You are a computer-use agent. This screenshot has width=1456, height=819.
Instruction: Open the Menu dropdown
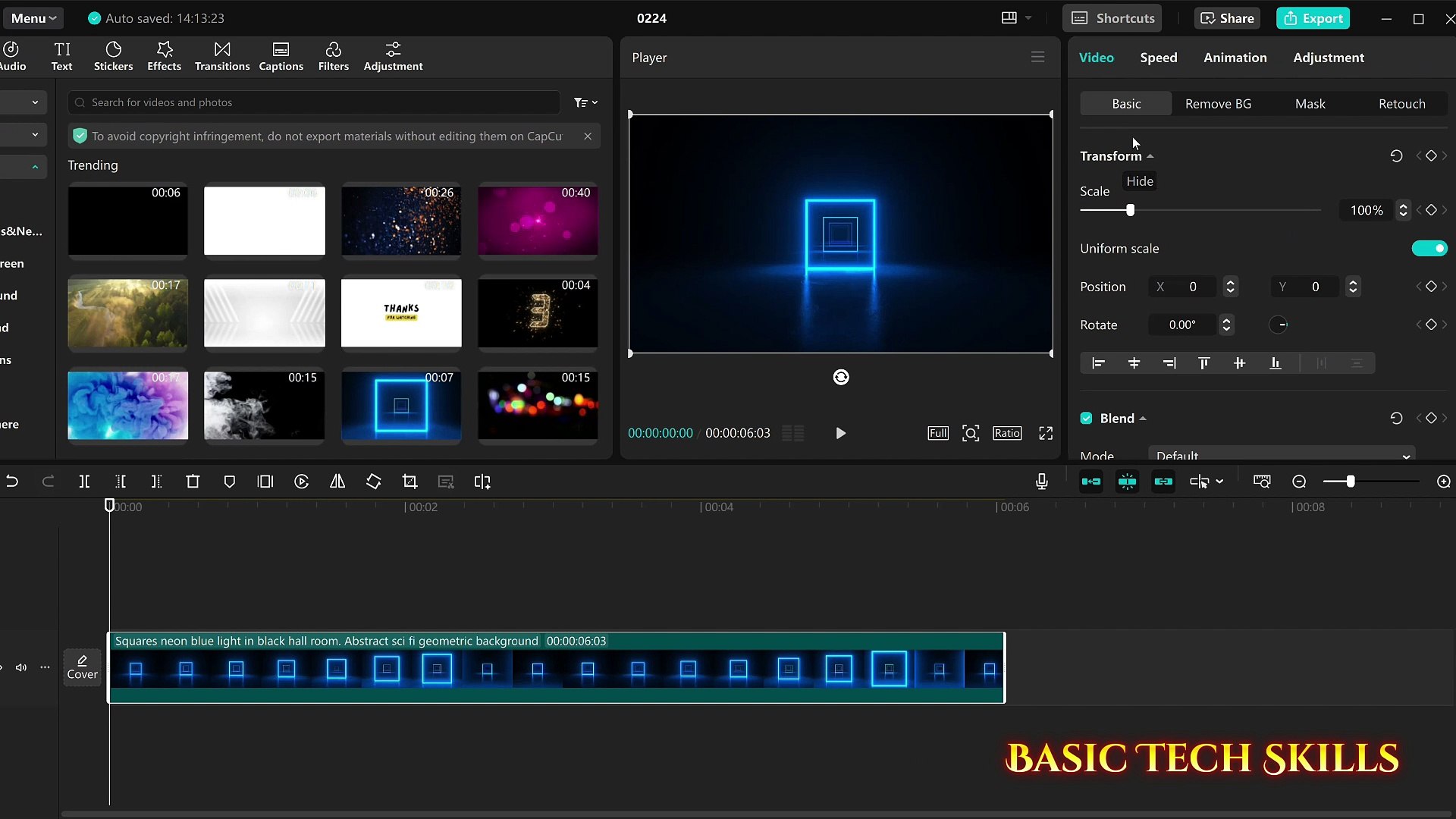tap(33, 18)
